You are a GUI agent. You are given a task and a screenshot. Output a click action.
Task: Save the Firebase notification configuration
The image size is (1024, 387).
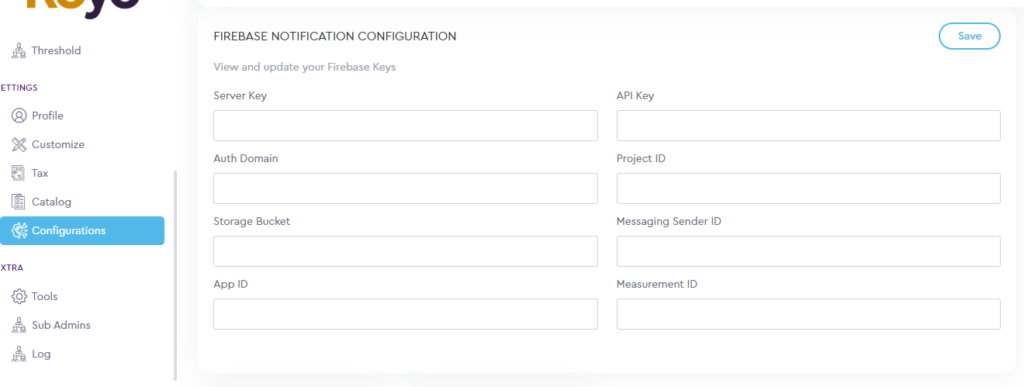tap(969, 36)
